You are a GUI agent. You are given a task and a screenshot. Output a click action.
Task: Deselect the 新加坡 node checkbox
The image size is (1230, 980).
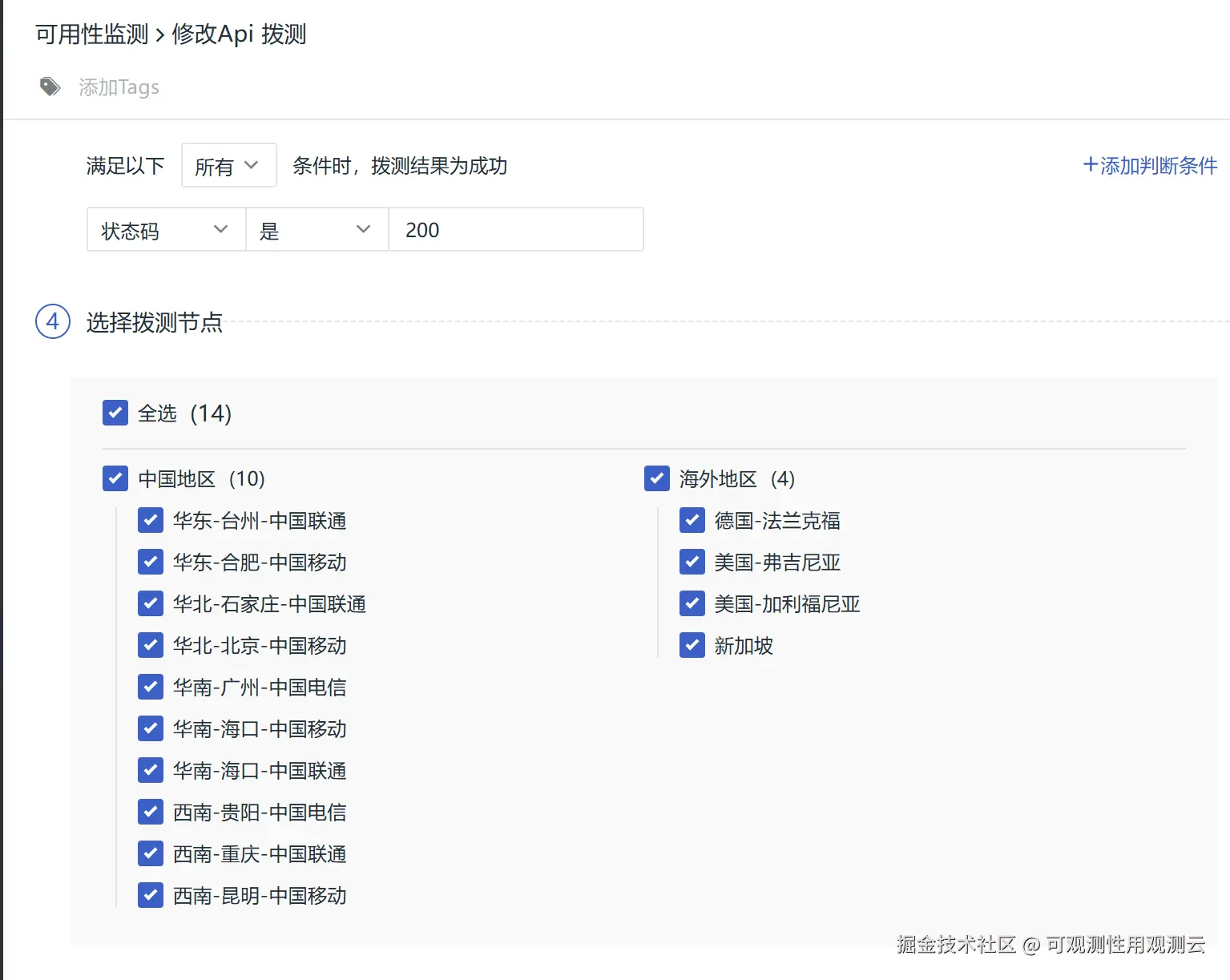[x=692, y=645]
